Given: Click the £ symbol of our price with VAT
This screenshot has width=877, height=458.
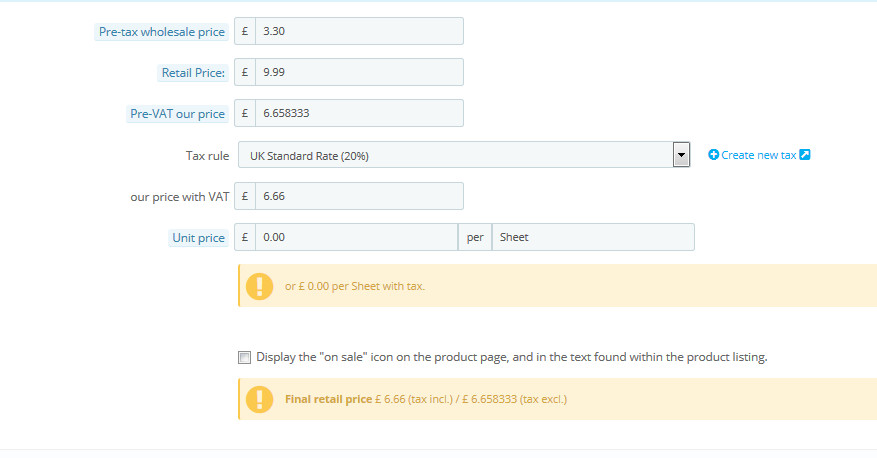Looking at the screenshot, I should point(245,196).
